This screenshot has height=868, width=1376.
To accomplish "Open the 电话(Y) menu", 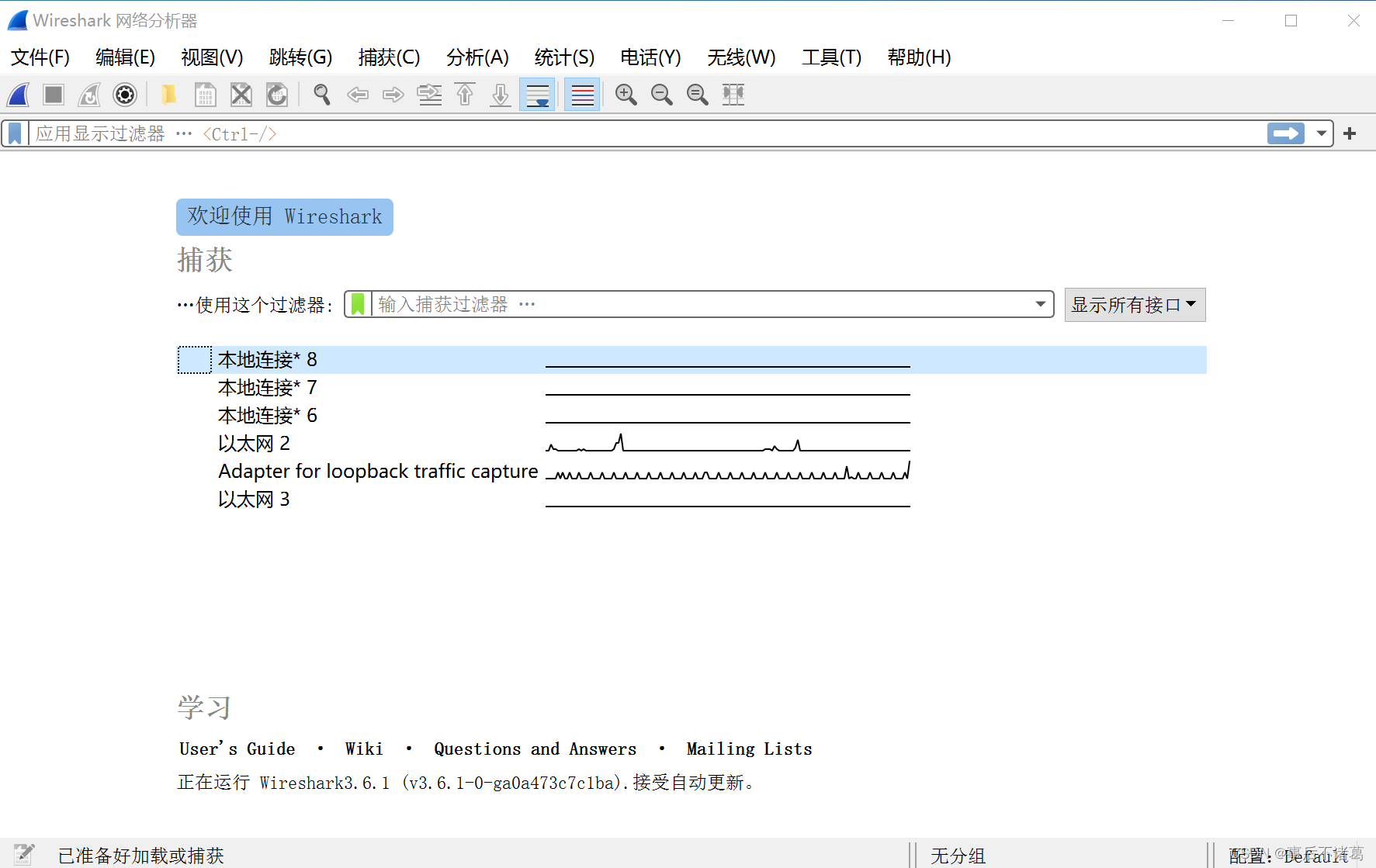I will coord(650,57).
